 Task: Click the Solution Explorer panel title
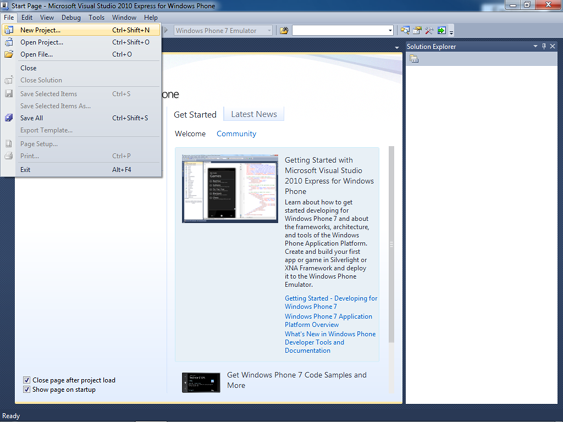coord(431,46)
